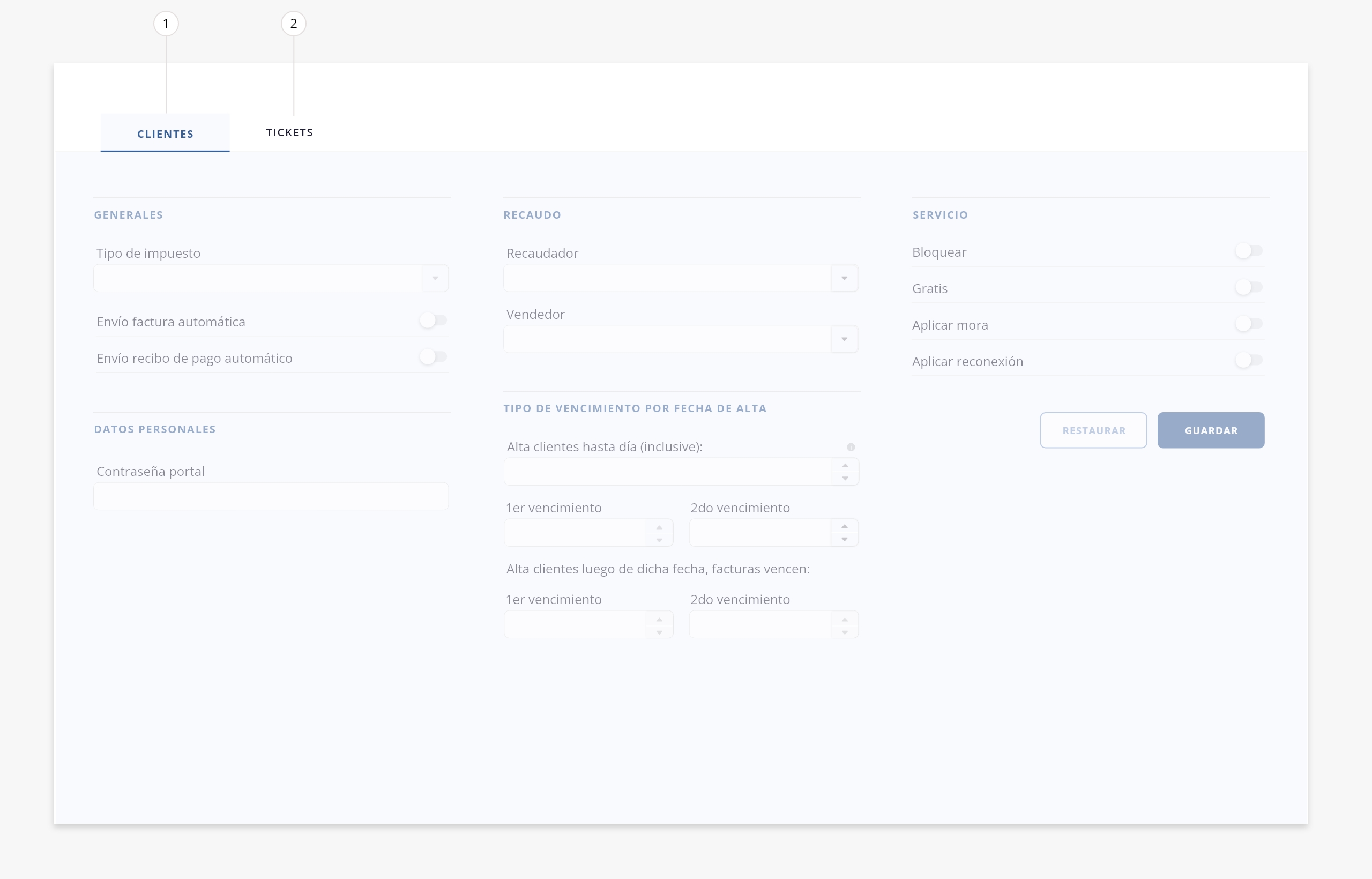
Task: Click annotation marker number 1
Action: click(166, 24)
